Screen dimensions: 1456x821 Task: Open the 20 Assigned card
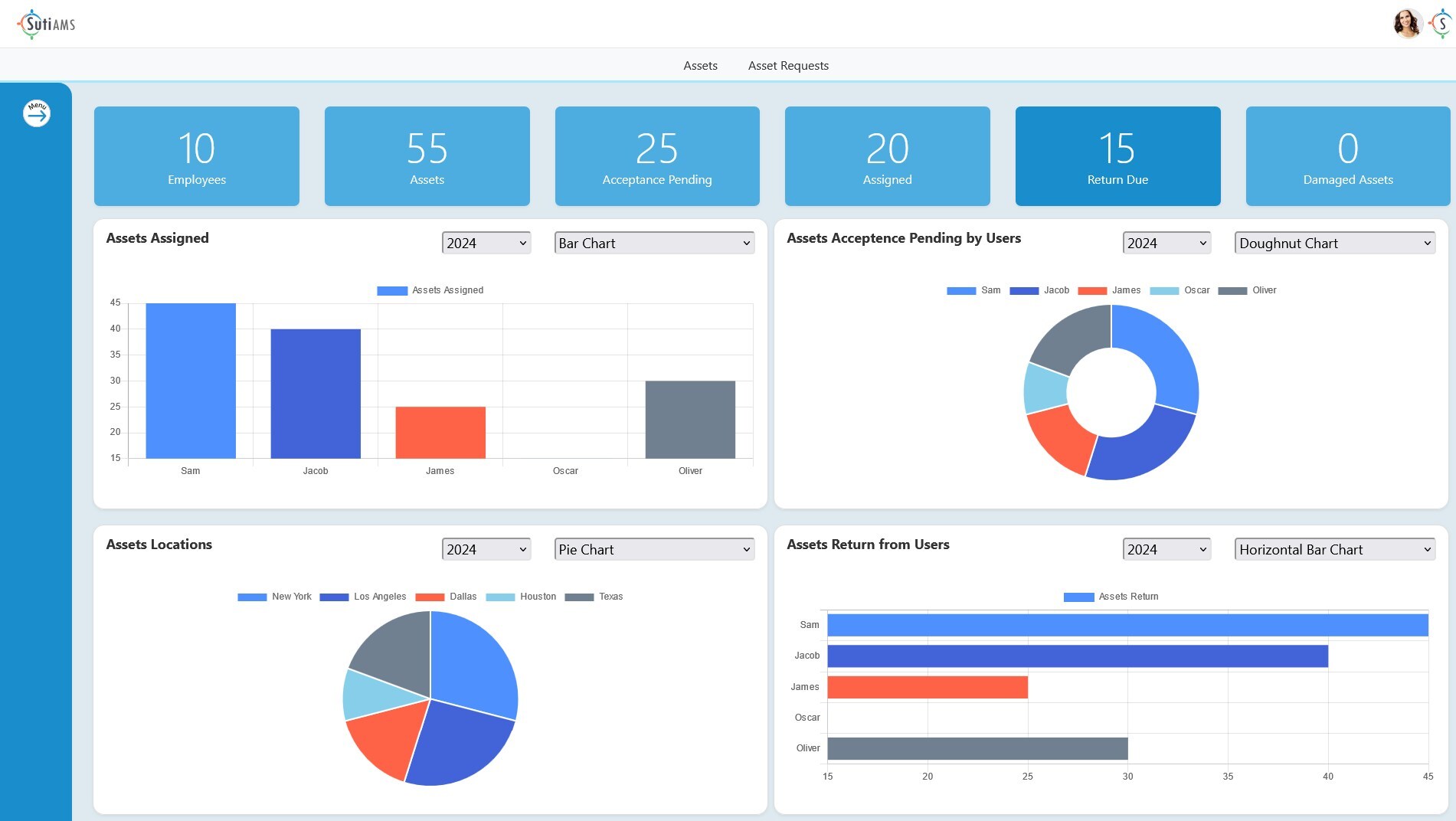click(x=888, y=156)
